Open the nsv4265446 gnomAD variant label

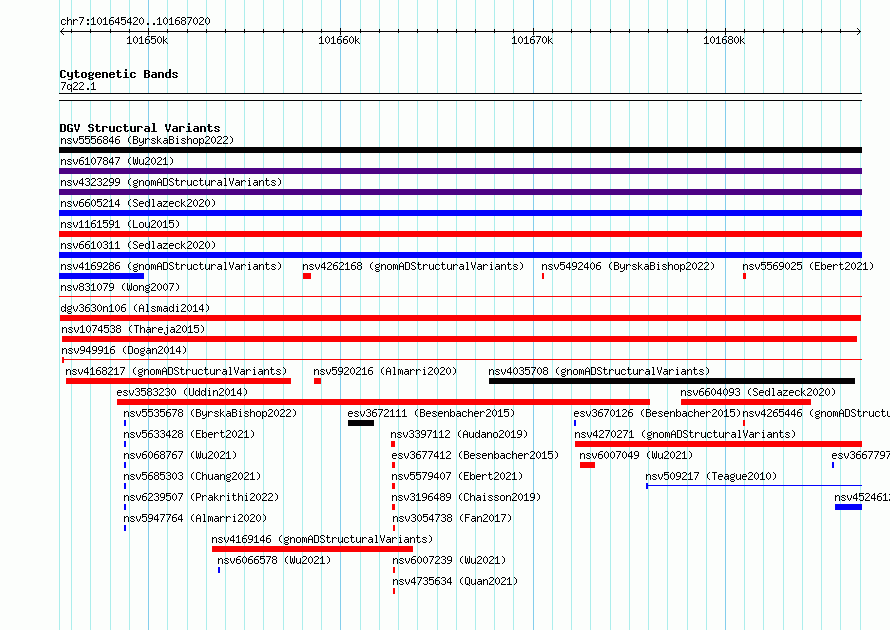pyautogui.click(x=816, y=413)
